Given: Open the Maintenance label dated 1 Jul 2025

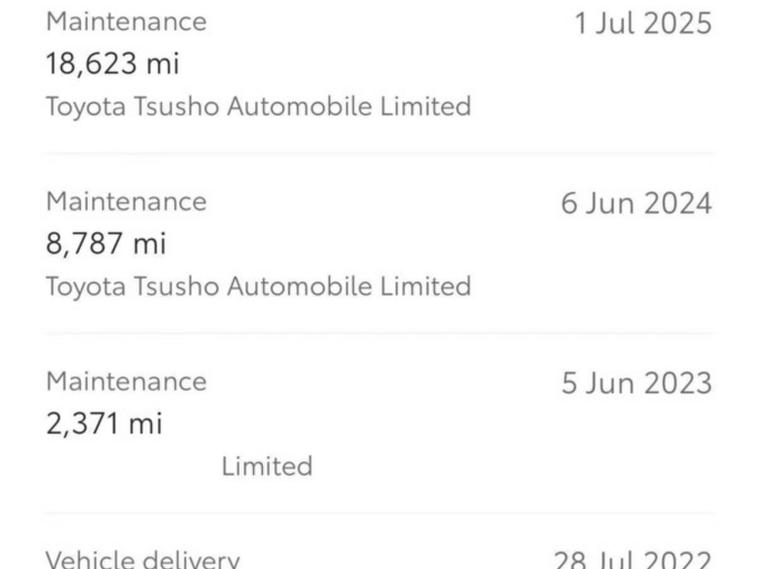Looking at the screenshot, I should [x=126, y=21].
